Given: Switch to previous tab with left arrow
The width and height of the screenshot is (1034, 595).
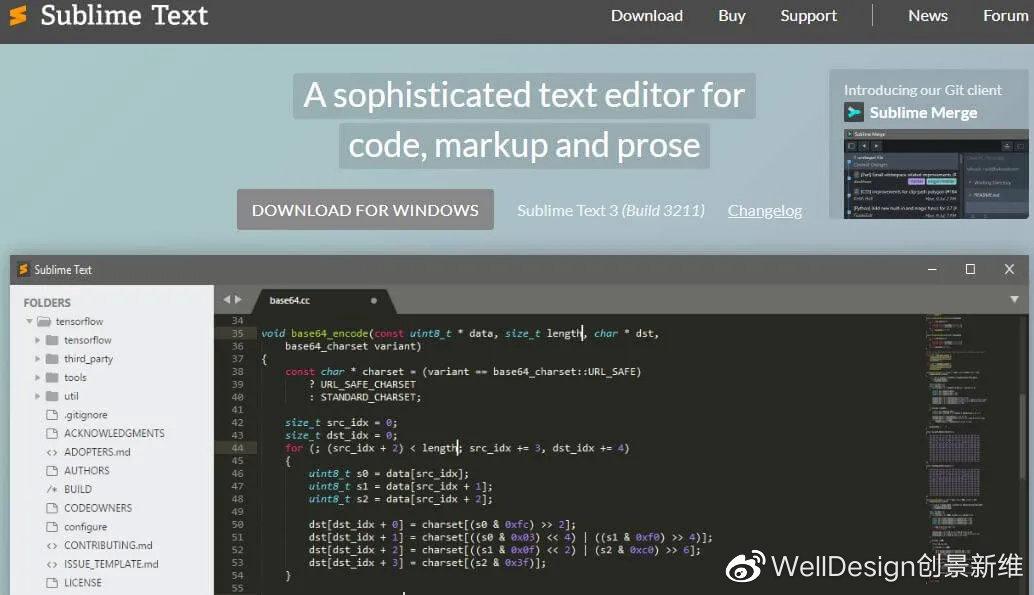Looking at the screenshot, I should (226, 299).
